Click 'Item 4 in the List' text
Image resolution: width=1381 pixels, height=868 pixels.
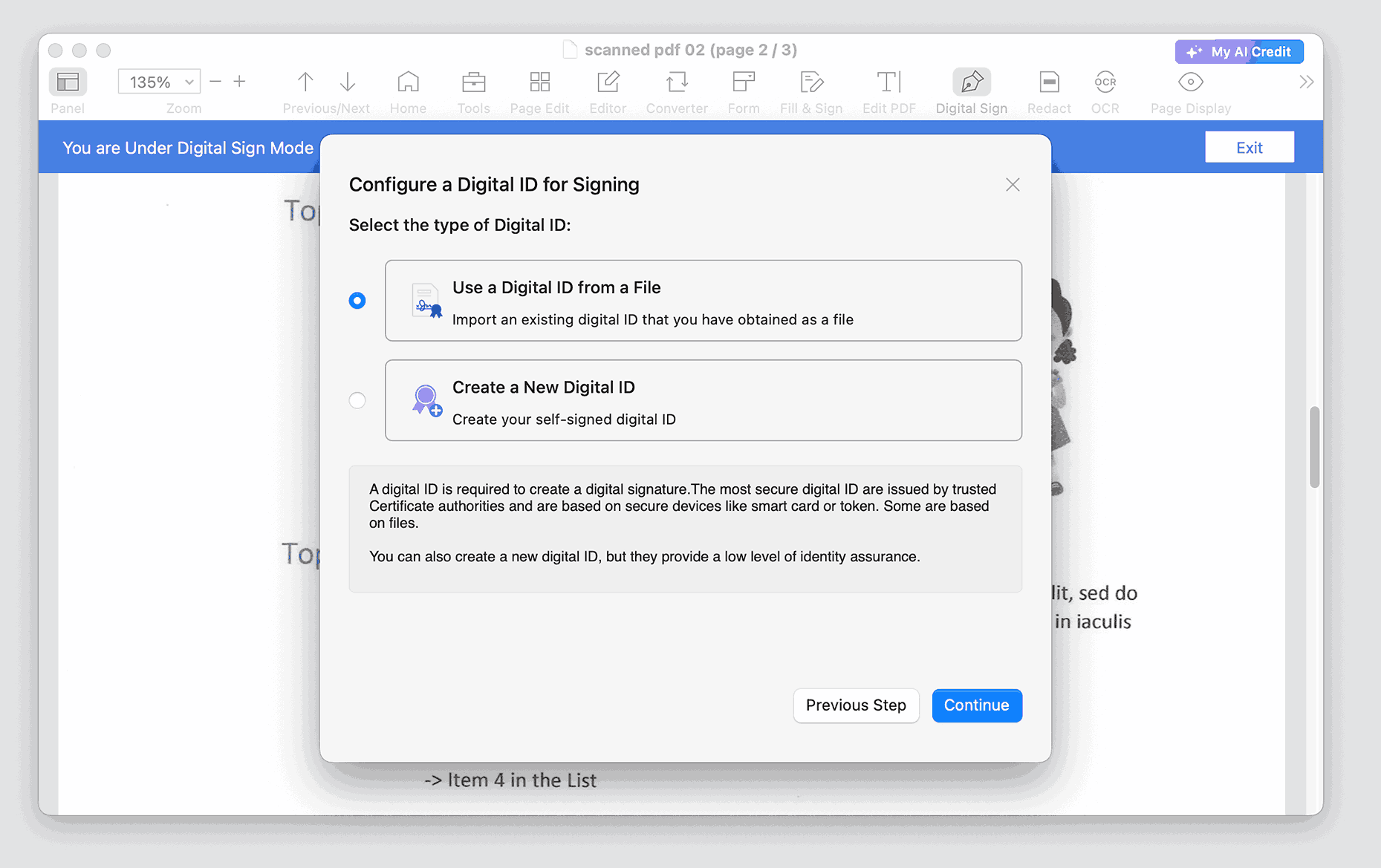(521, 780)
